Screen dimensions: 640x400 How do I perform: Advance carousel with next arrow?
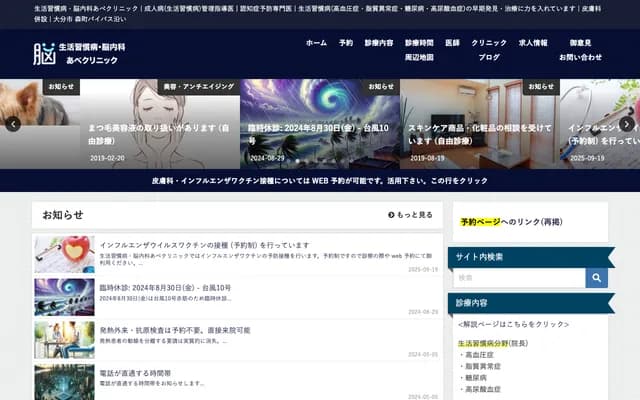coord(627,124)
